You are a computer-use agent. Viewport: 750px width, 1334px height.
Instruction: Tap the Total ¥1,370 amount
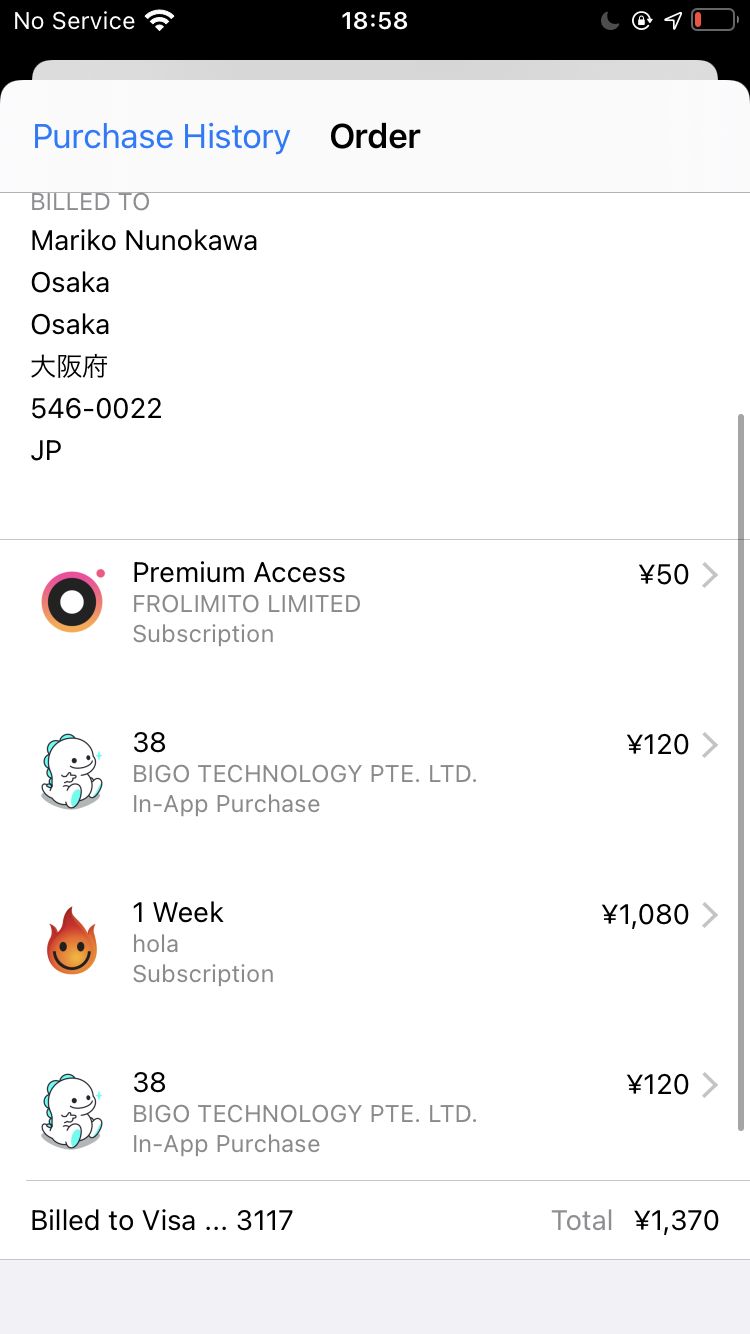tap(676, 1220)
